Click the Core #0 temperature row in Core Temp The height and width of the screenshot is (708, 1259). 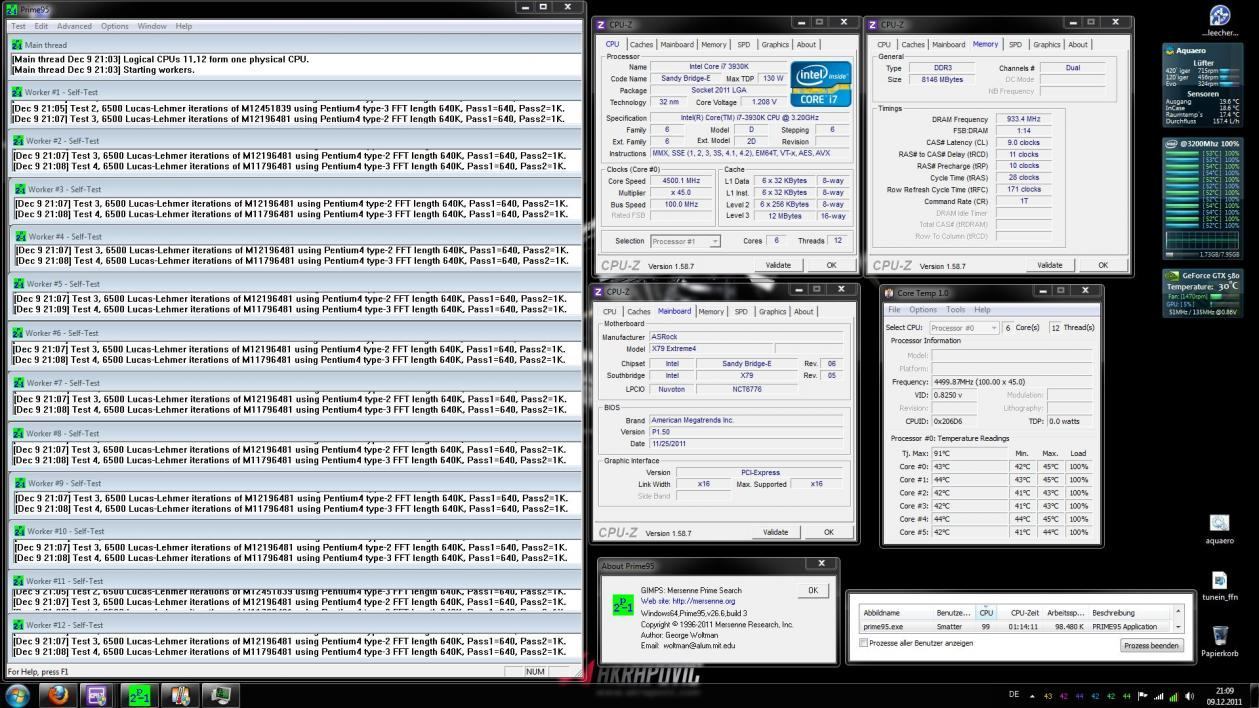tap(990, 467)
